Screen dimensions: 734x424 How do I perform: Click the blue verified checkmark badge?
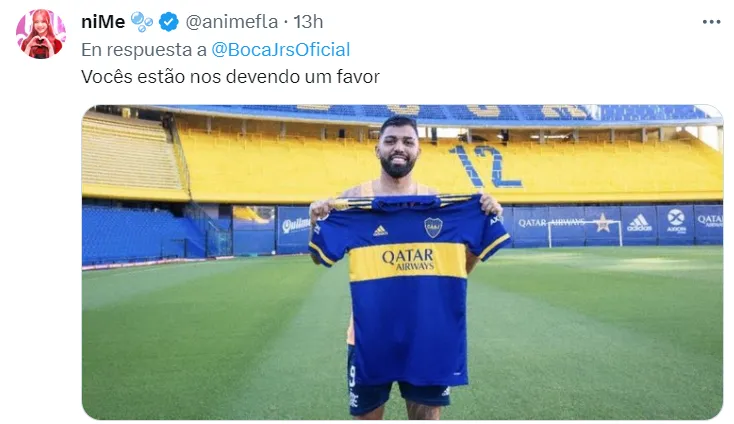coord(169,22)
